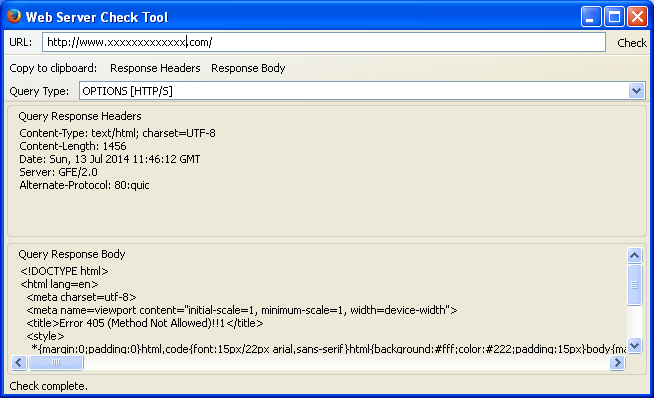654x398 pixels.
Task: Click the '<meta charset=utf-8>' body line
Action: coord(81,297)
